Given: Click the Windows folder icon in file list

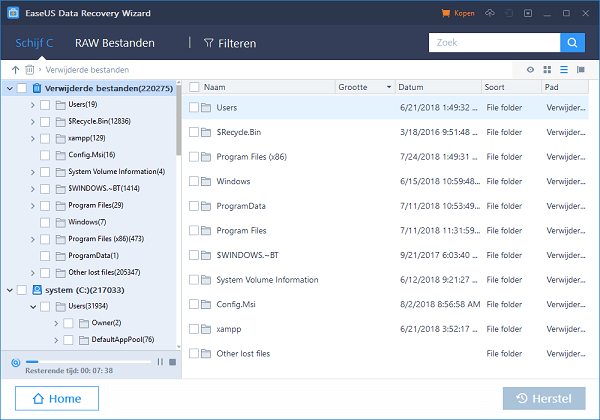Looking at the screenshot, I should [x=206, y=181].
